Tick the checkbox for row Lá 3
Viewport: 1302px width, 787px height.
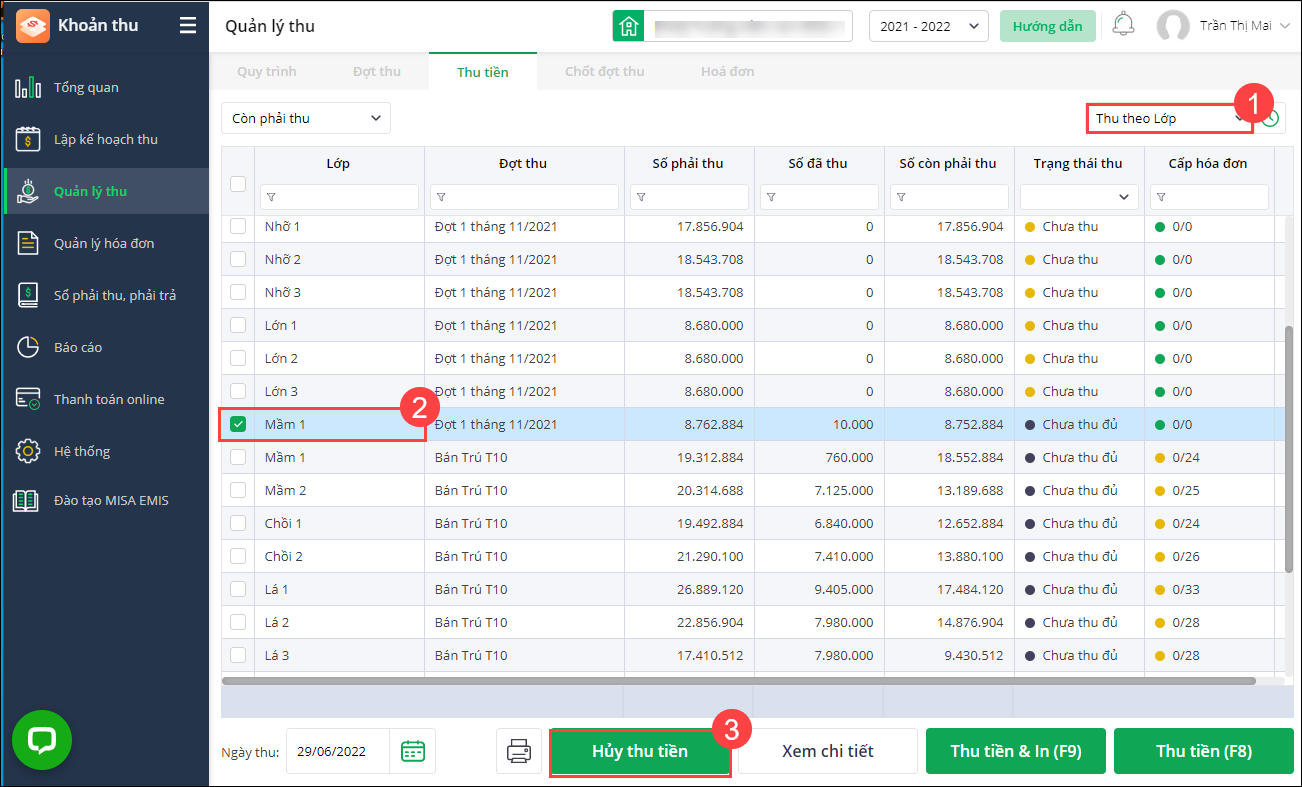(x=238, y=655)
